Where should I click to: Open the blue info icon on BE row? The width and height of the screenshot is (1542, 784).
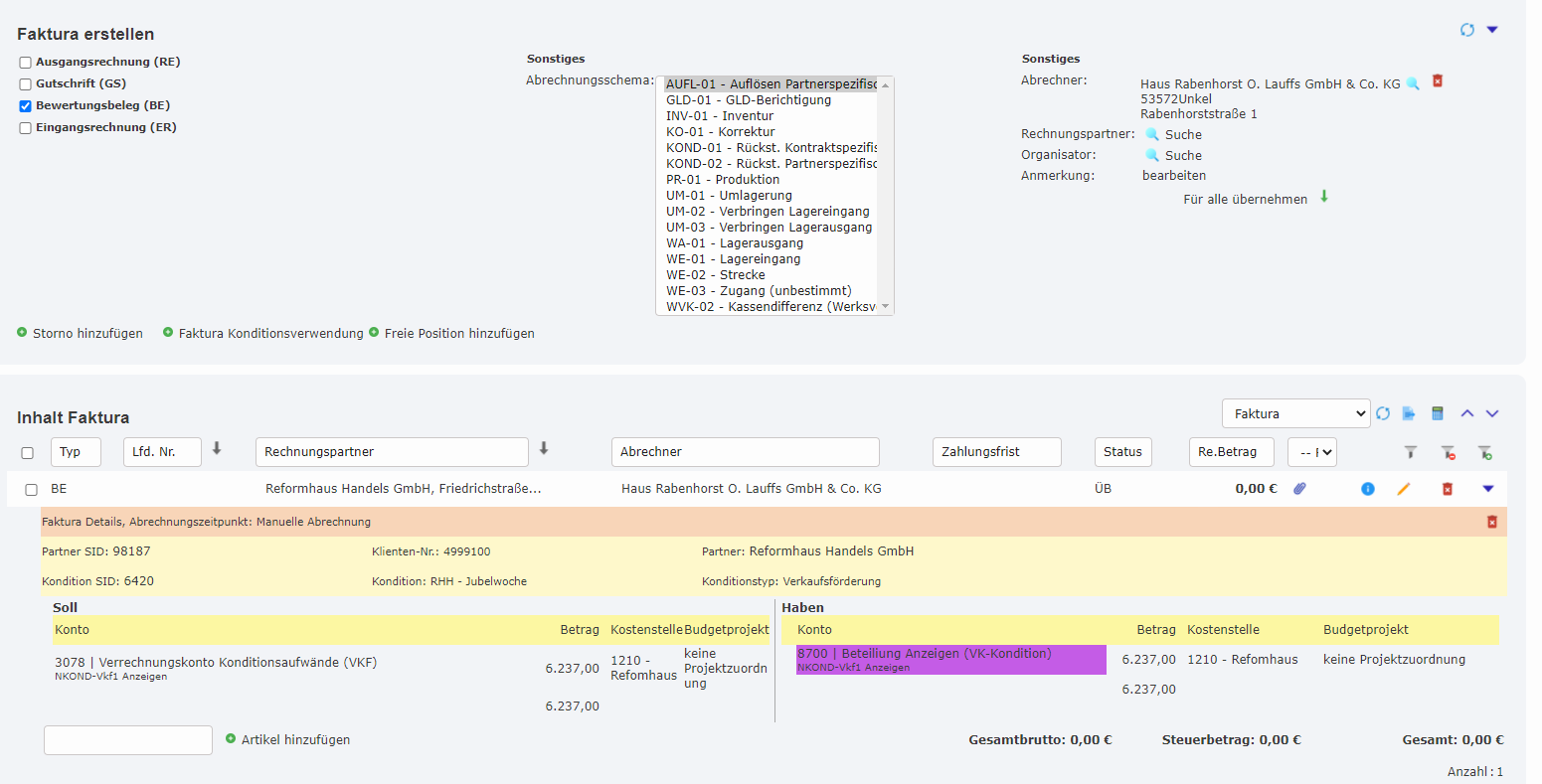click(x=1368, y=489)
